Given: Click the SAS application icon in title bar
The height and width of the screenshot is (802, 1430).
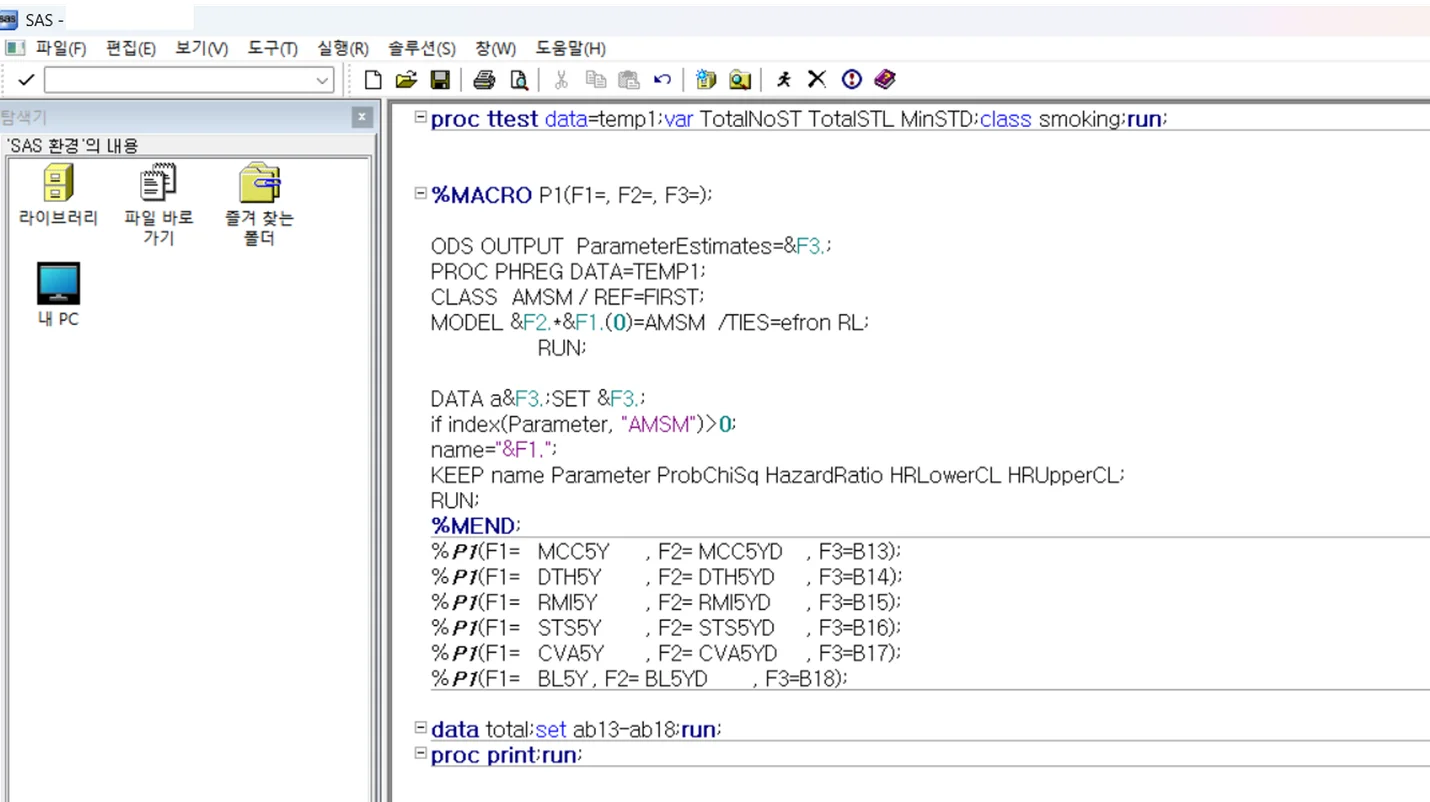Looking at the screenshot, I should (x=10, y=19).
